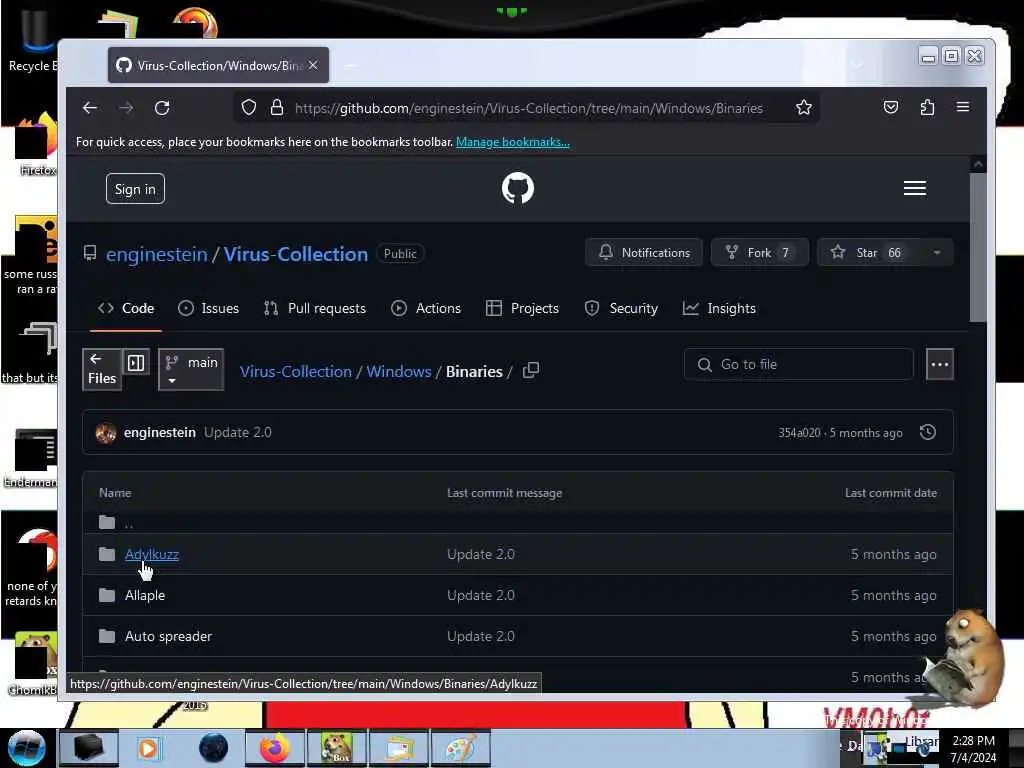This screenshot has height=768, width=1024.
Task: Open the more options ellipsis button
Action: point(940,364)
